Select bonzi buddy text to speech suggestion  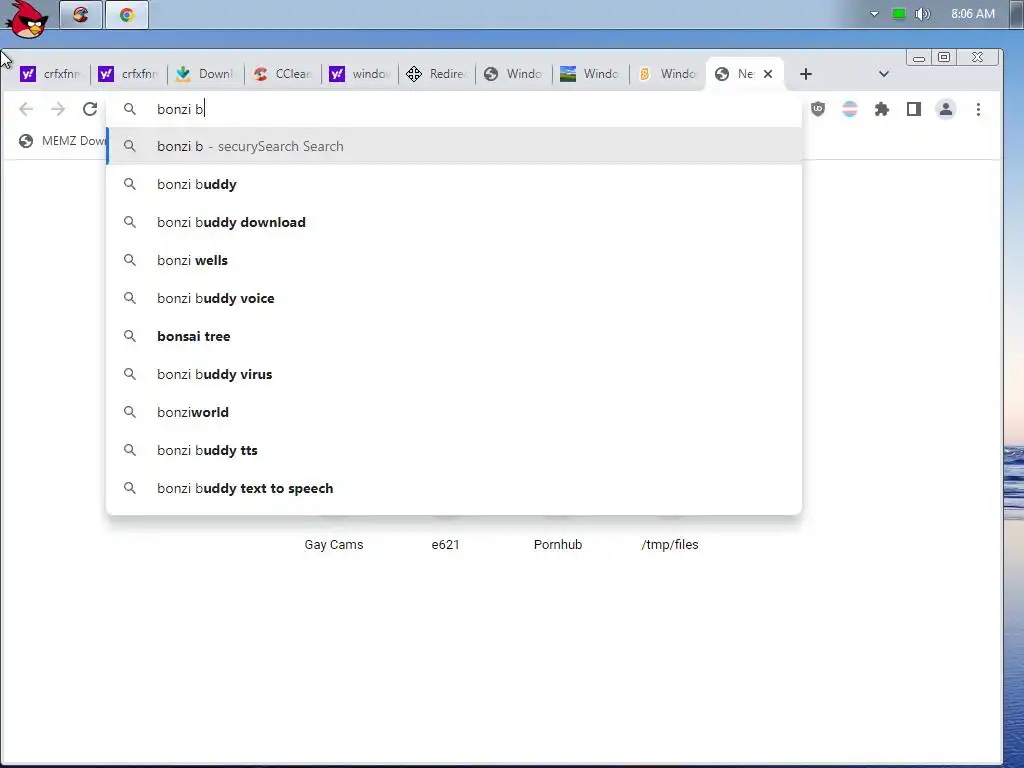click(454, 488)
